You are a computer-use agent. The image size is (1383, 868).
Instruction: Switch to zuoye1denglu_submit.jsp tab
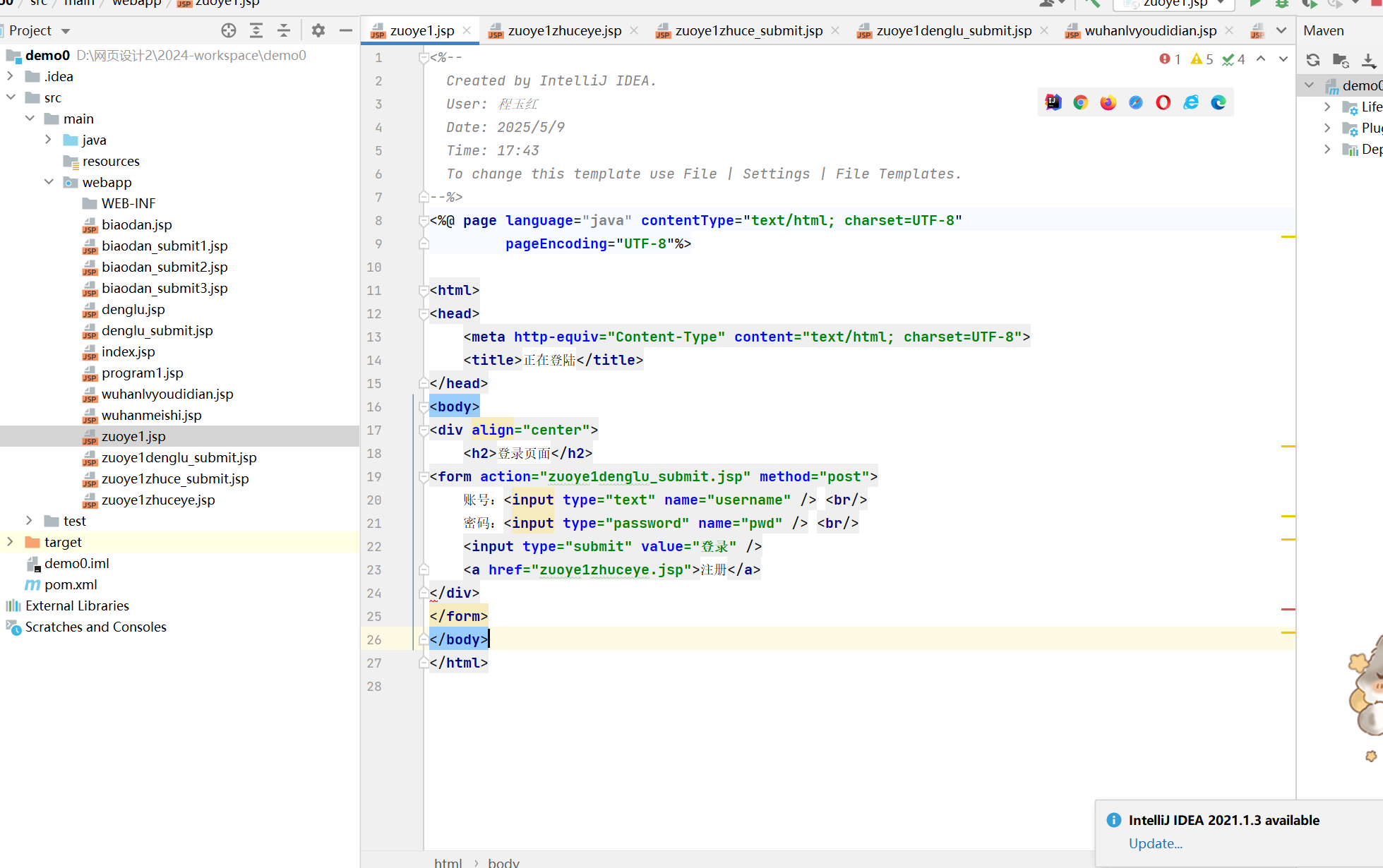click(x=954, y=30)
